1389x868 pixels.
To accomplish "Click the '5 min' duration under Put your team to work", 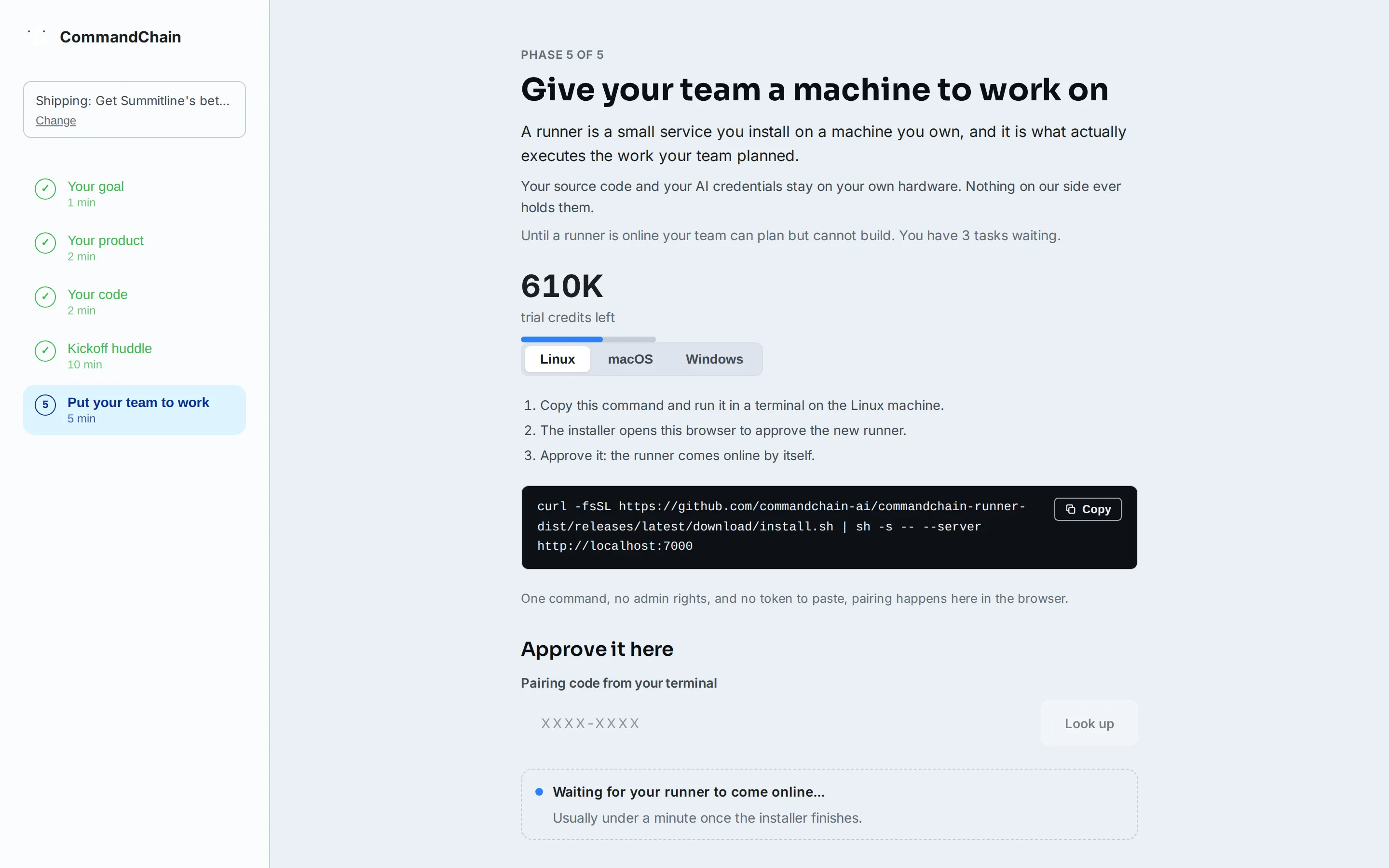I will [x=82, y=419].
